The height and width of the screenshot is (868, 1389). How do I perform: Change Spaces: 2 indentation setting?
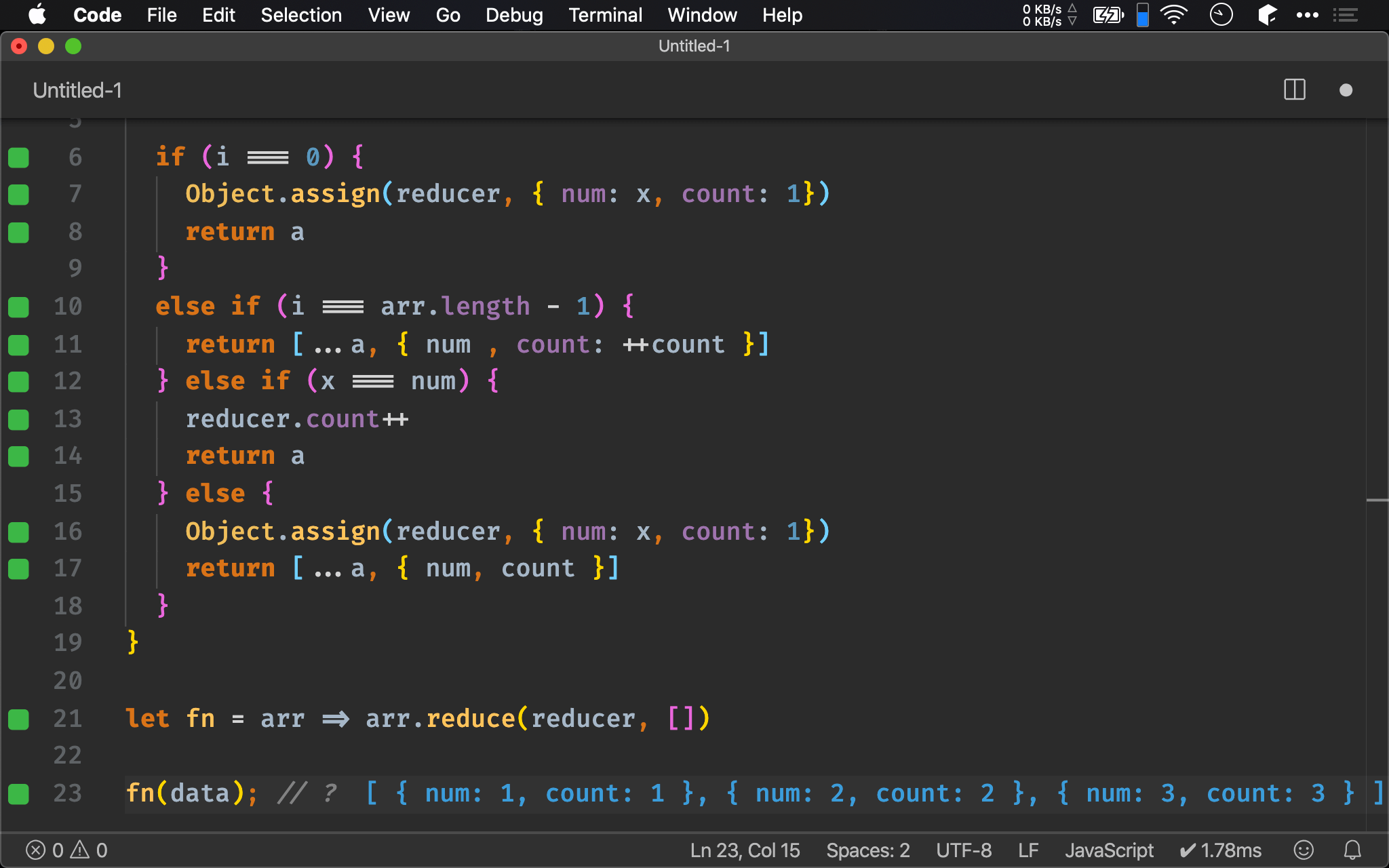tap(867, 850)
